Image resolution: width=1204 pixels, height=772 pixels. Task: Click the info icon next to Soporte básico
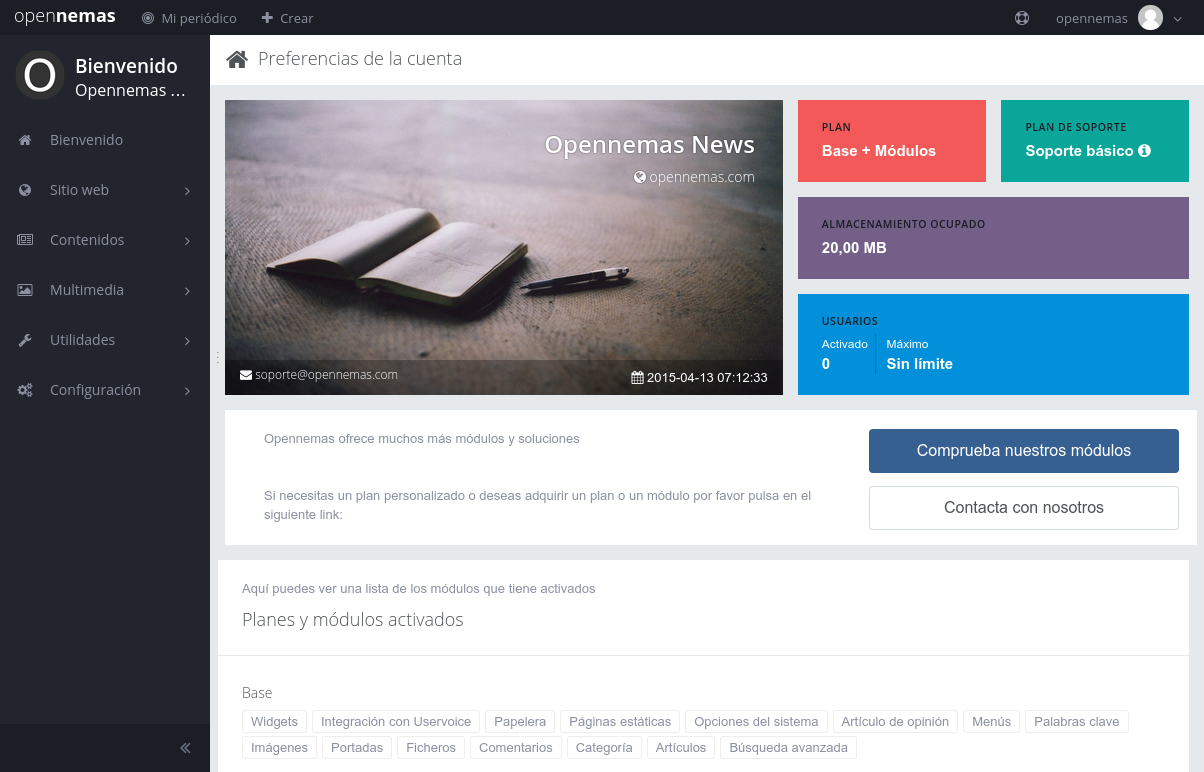pos(1145,151)
